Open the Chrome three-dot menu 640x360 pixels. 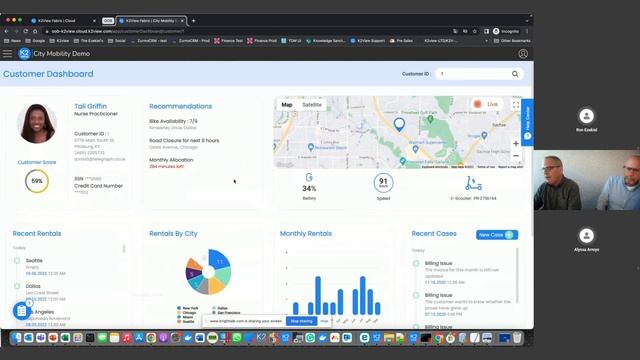click(x=527, y=31)
